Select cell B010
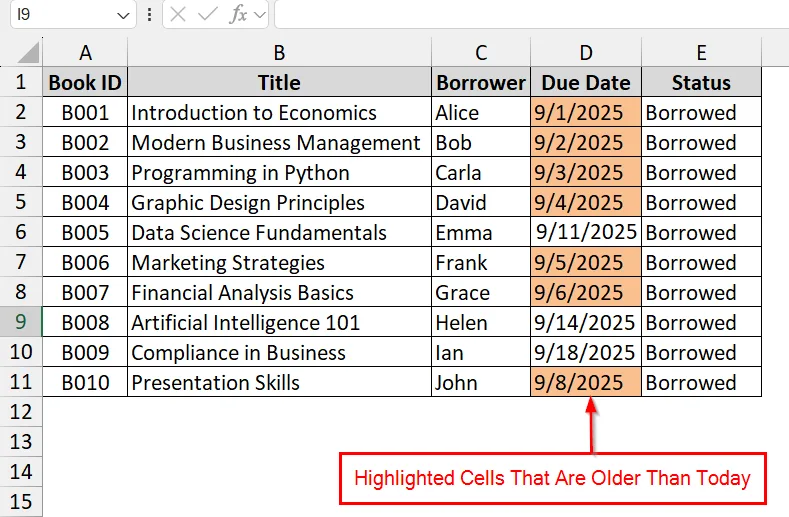 tap(85, 382)
